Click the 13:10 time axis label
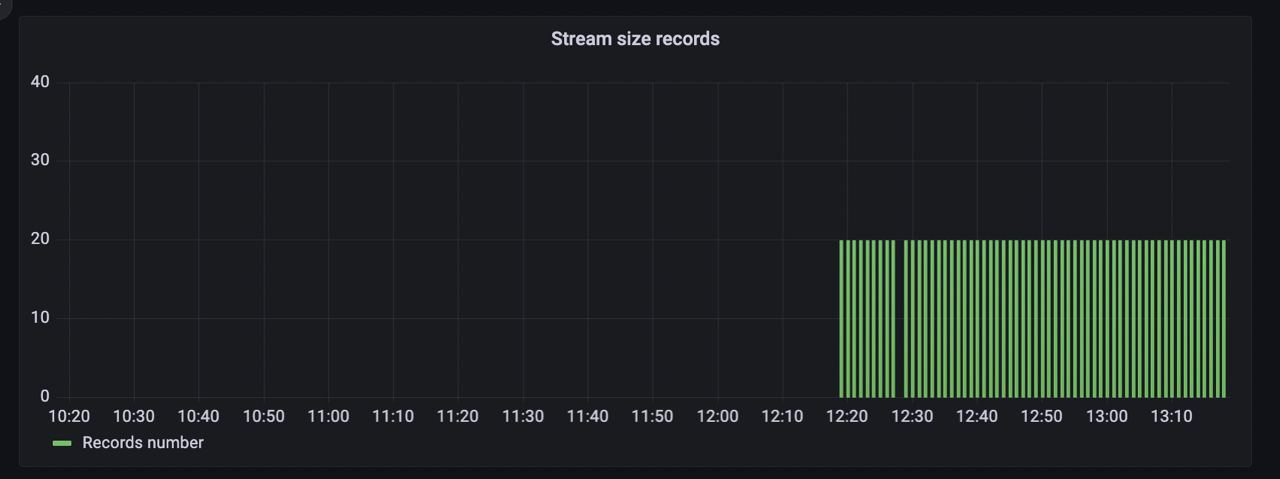 pos(1171,417)
